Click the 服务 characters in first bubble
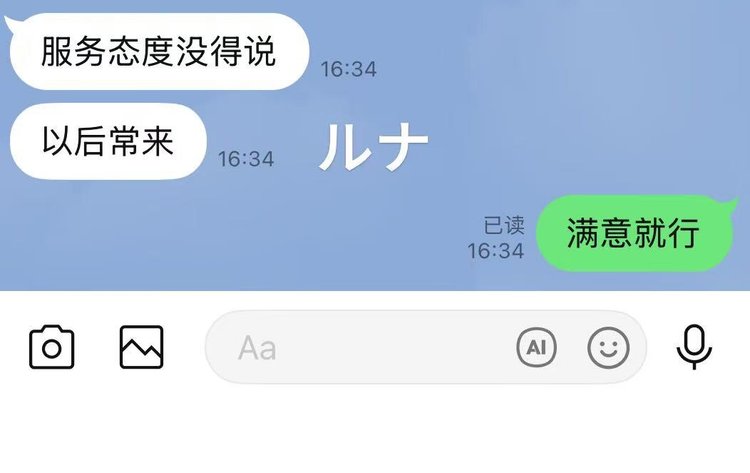 74,51
